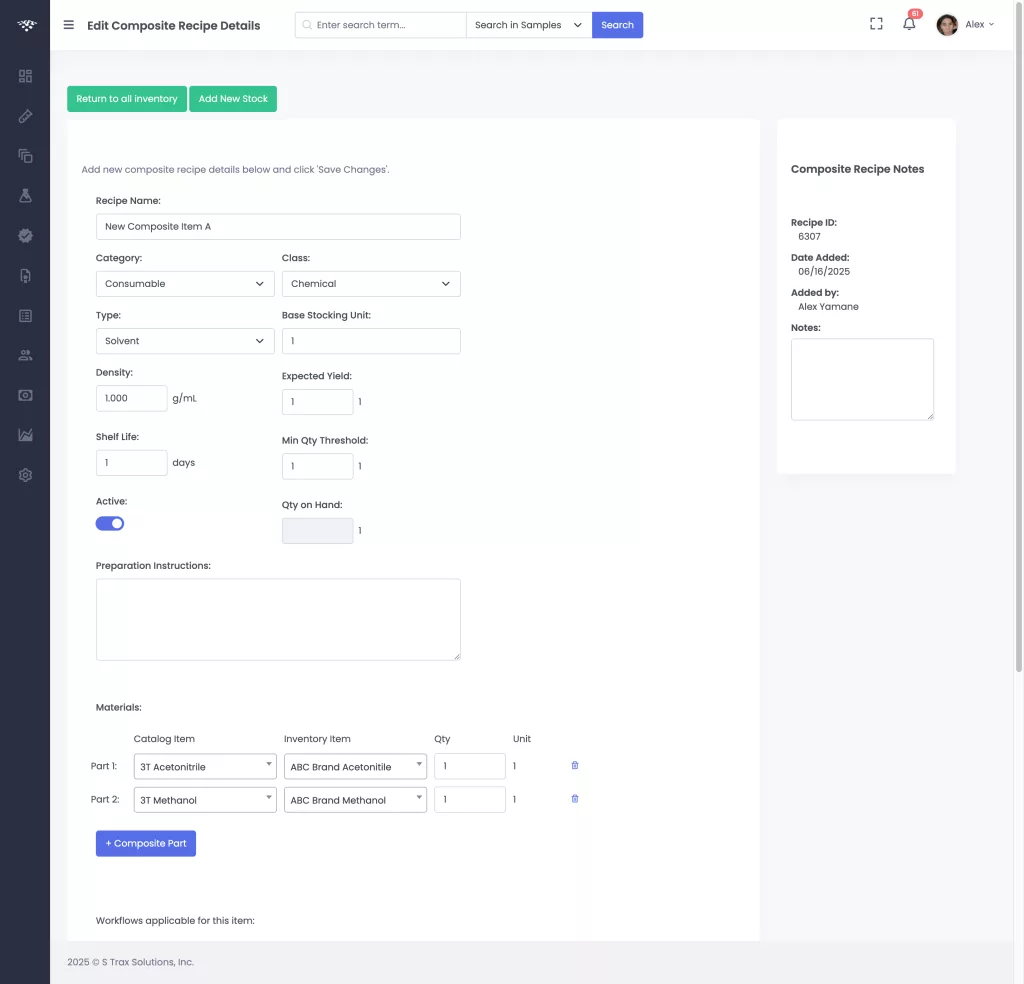Open the Category dropdown showing Consumable
Screen dimensions: 1024x984
pyautogui.click(x=185, y=284)
